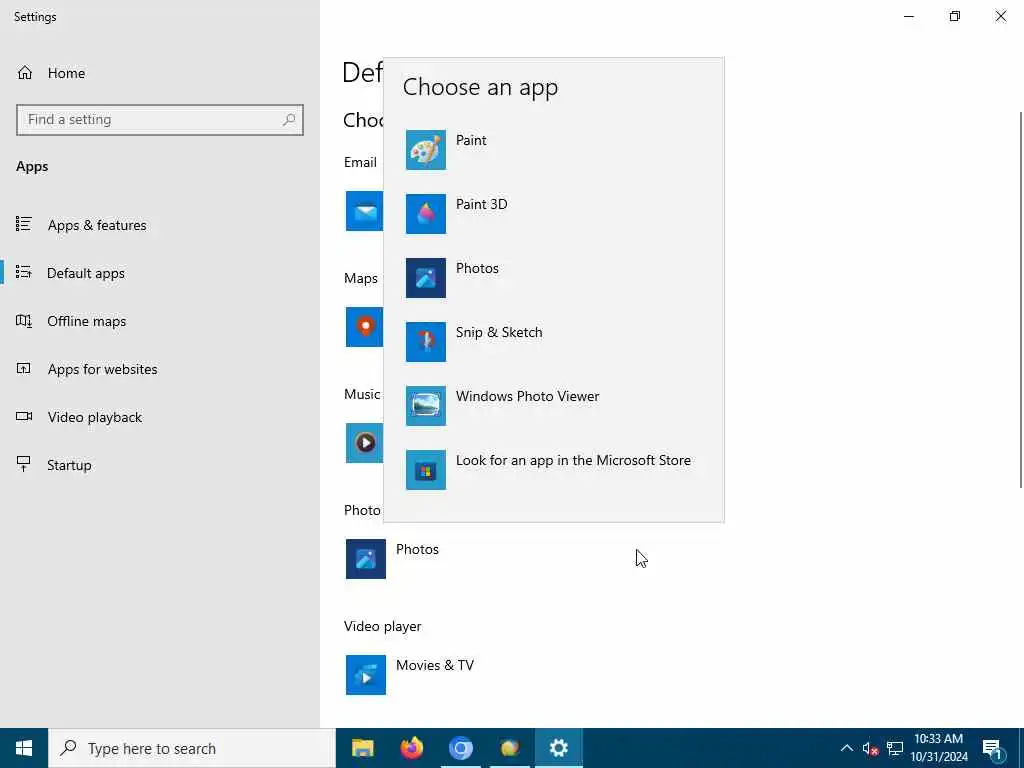Select the Snip & Sketch icon
Screen dimensions: 1024x768
pos(426,342)
